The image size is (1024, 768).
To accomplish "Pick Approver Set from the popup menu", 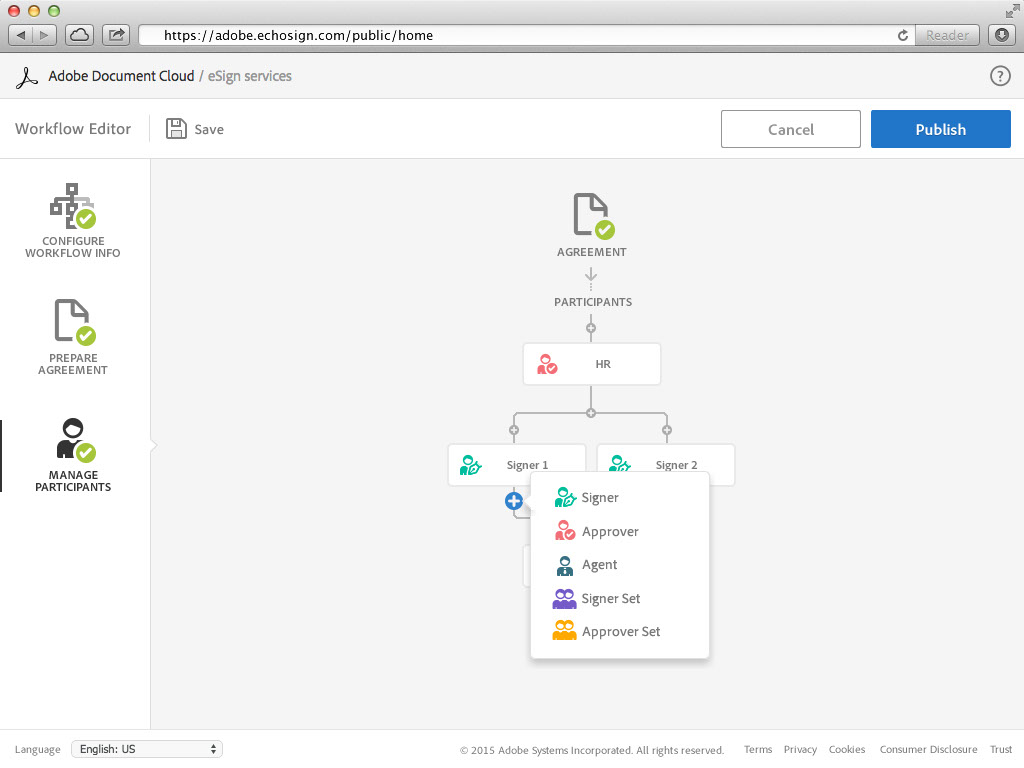I will 620,632.
